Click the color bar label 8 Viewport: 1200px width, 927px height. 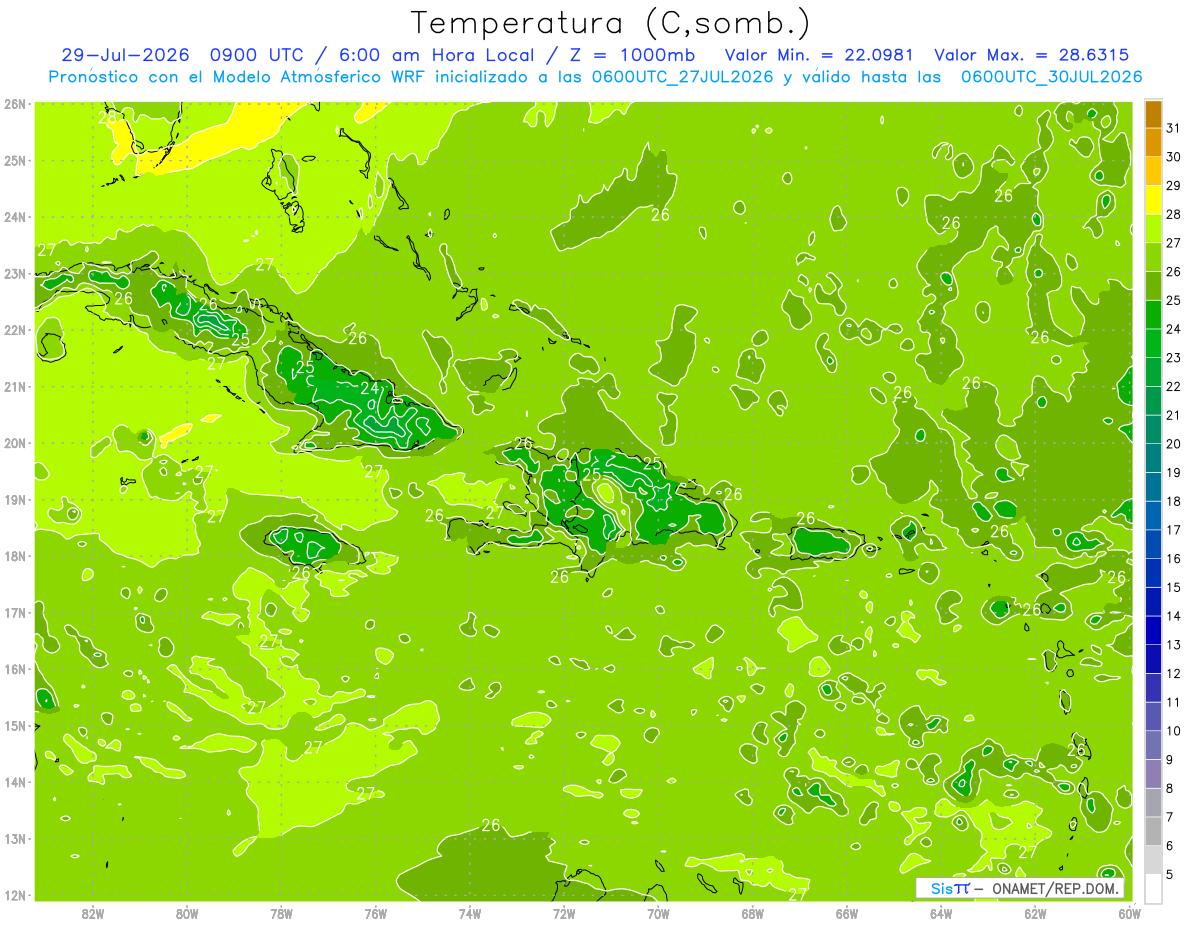pyautogui.click(x=1171, y=788)
